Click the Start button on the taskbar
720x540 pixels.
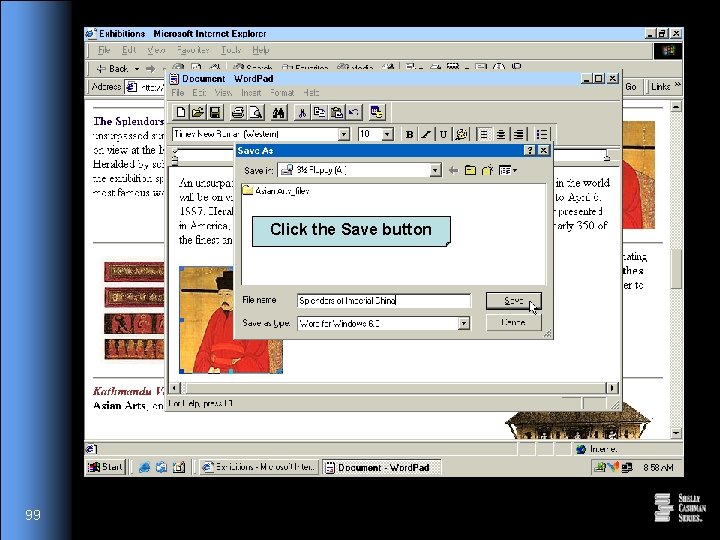coord(106,467)
